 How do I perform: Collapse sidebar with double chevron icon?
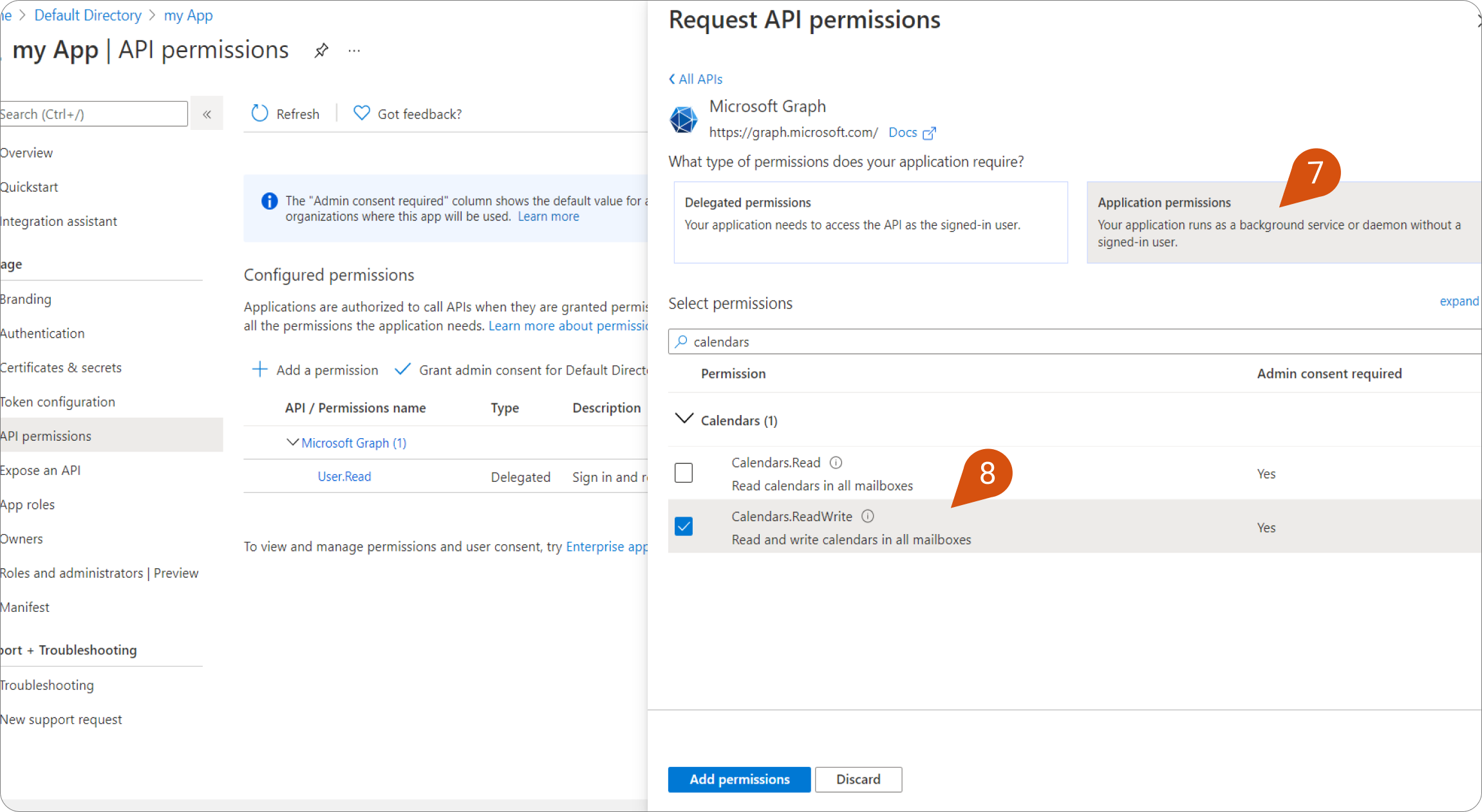(207, 114)
